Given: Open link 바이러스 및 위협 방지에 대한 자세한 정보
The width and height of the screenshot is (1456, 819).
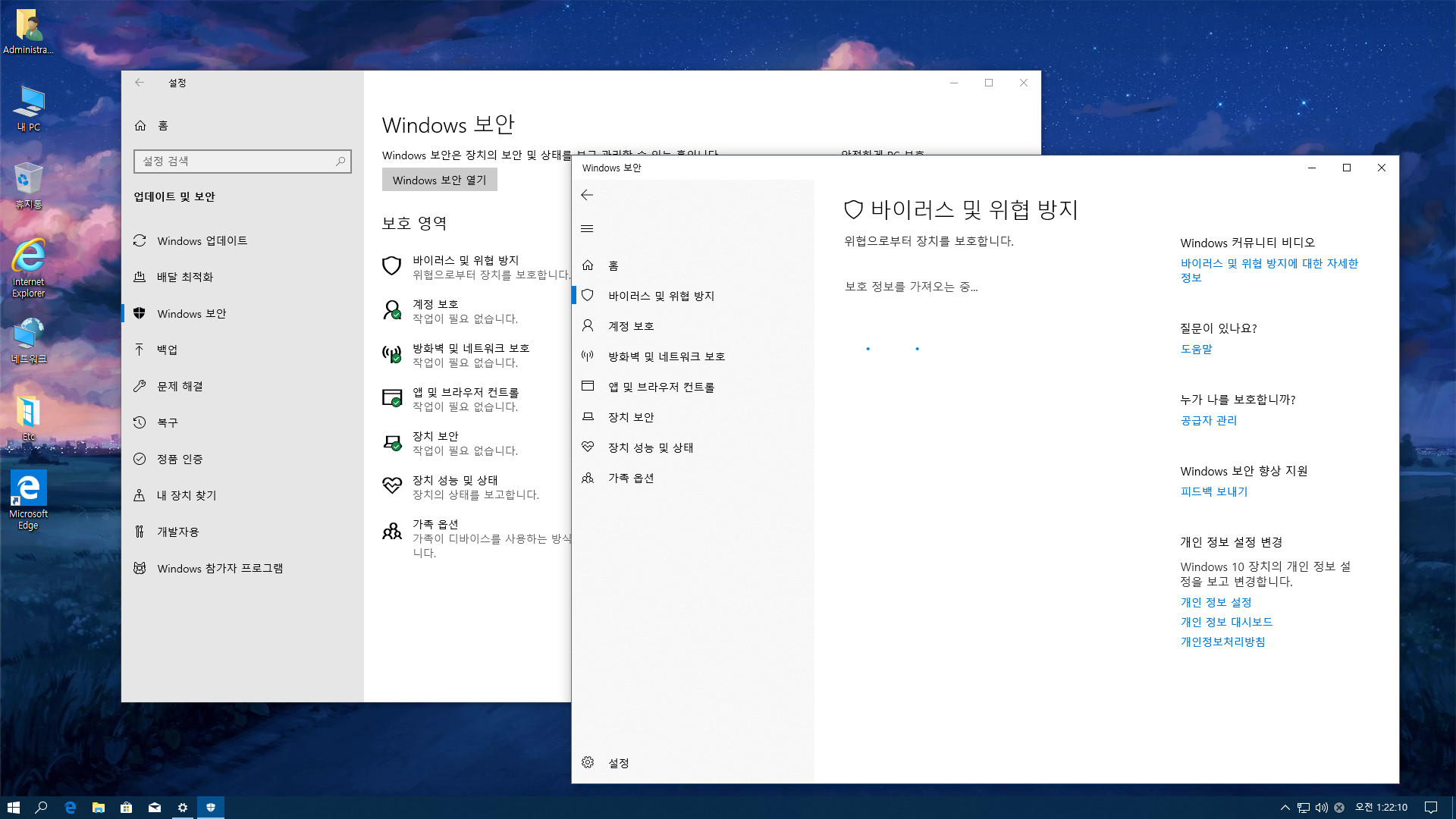Looking at the screenshot, I should click(1269, 270).
